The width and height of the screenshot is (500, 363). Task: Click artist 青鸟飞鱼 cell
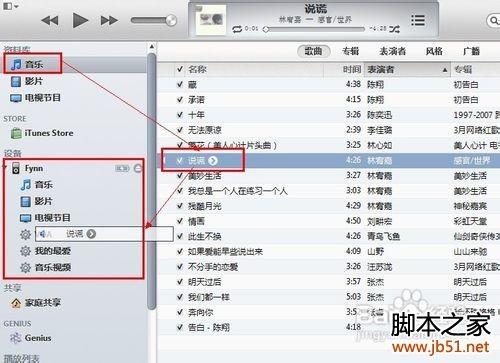pyautogui.click(x=383, y=236)
